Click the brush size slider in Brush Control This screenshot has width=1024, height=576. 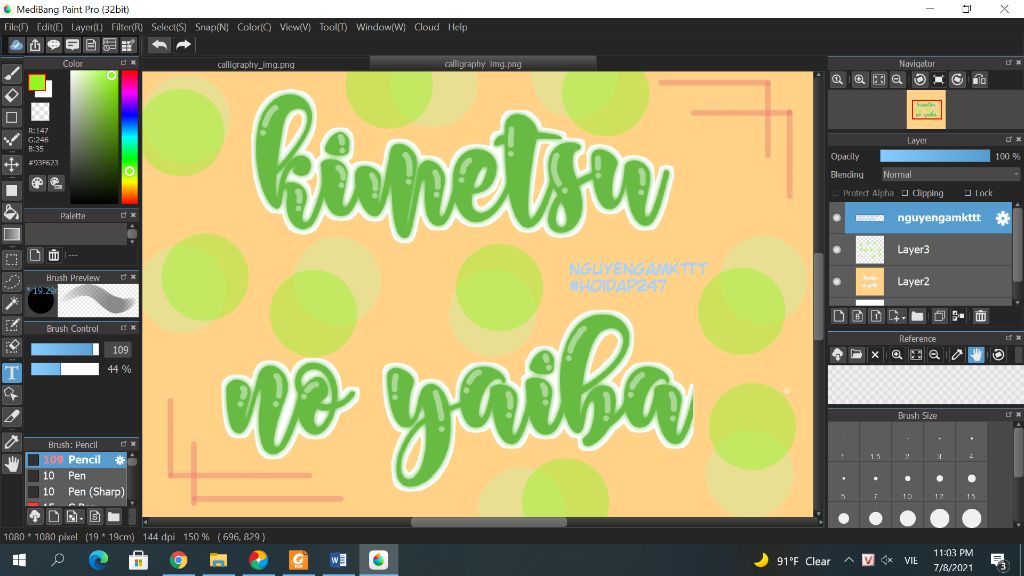(65, 349)
